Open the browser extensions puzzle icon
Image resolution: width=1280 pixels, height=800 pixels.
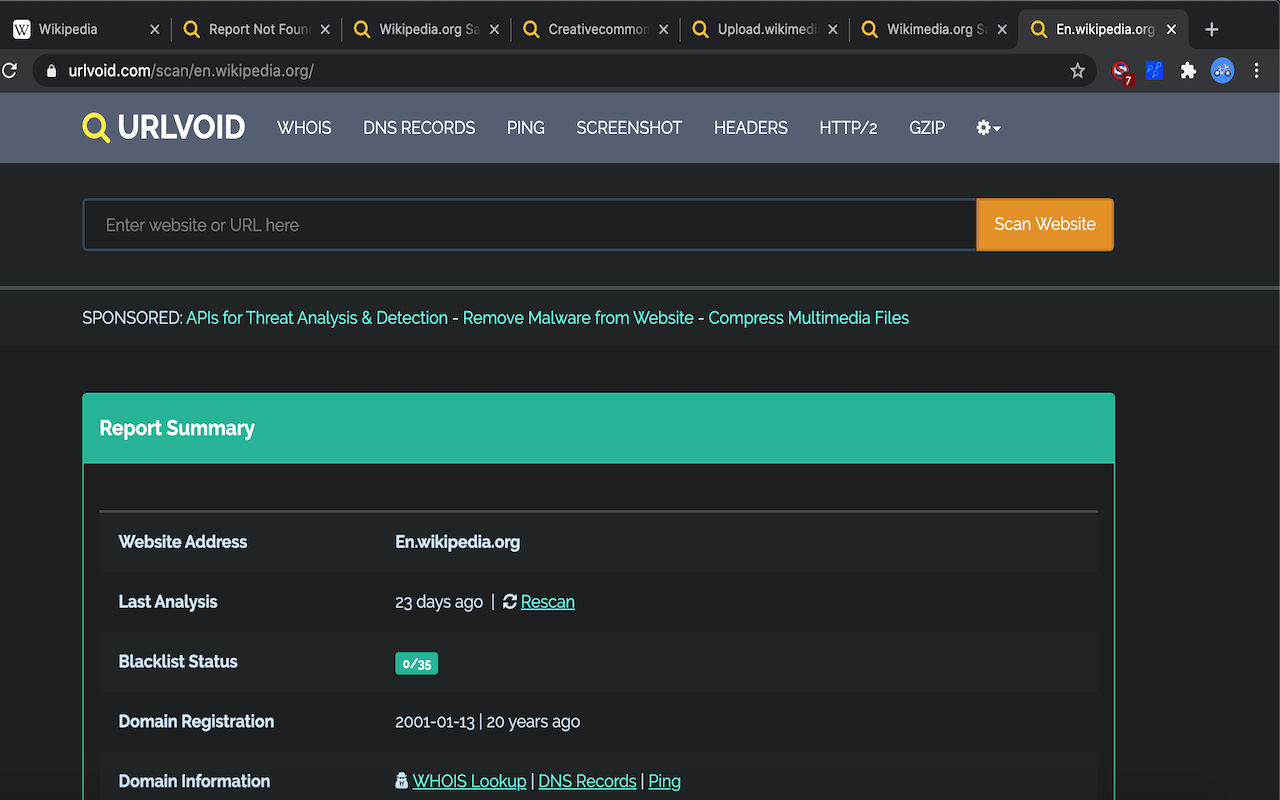[1188, 71]
